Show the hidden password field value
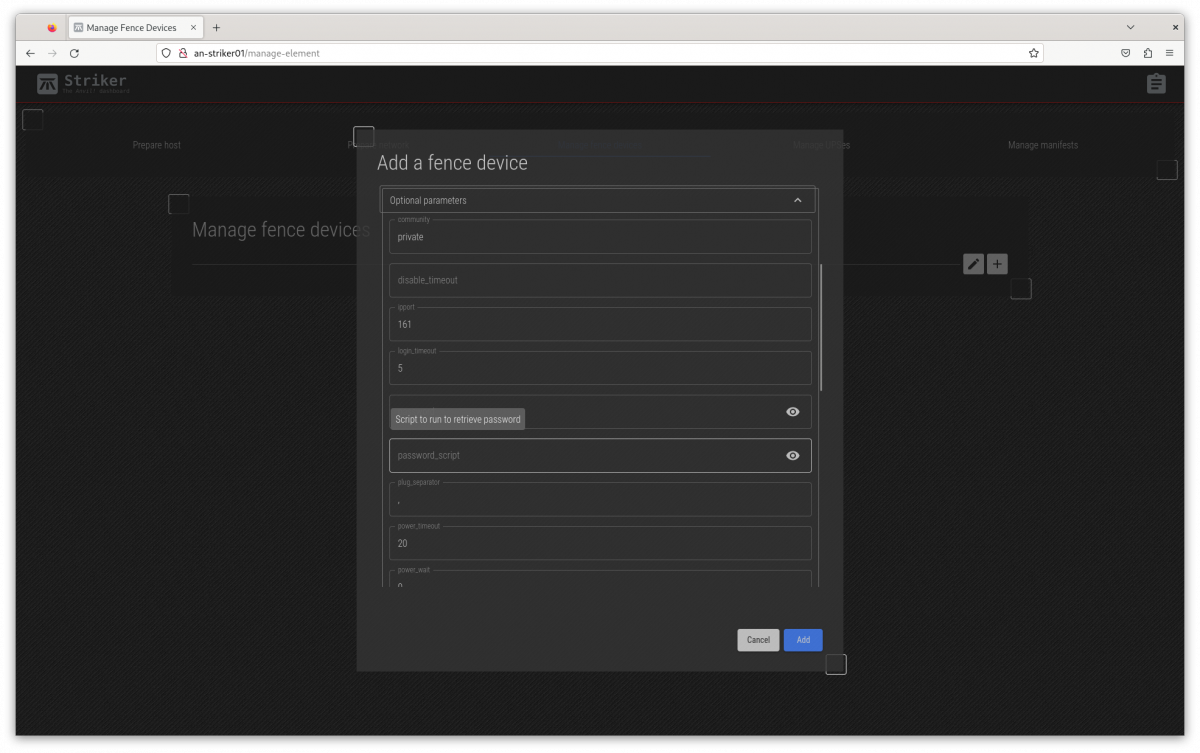Viewport: 1200px width, 753px height. click(x=792, y=412)
